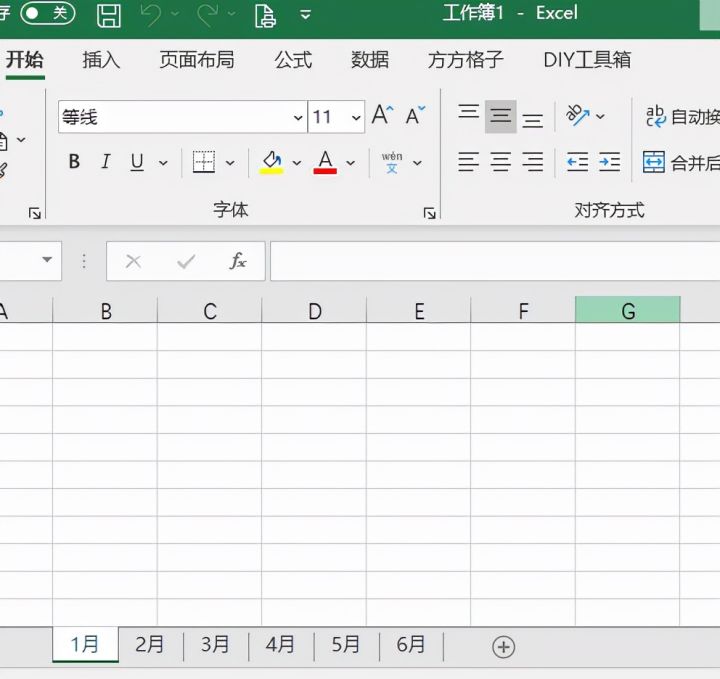Screen dimensions: 720x679
Task: Open the 数据 ribbon tab
Action: coord(370,60)
